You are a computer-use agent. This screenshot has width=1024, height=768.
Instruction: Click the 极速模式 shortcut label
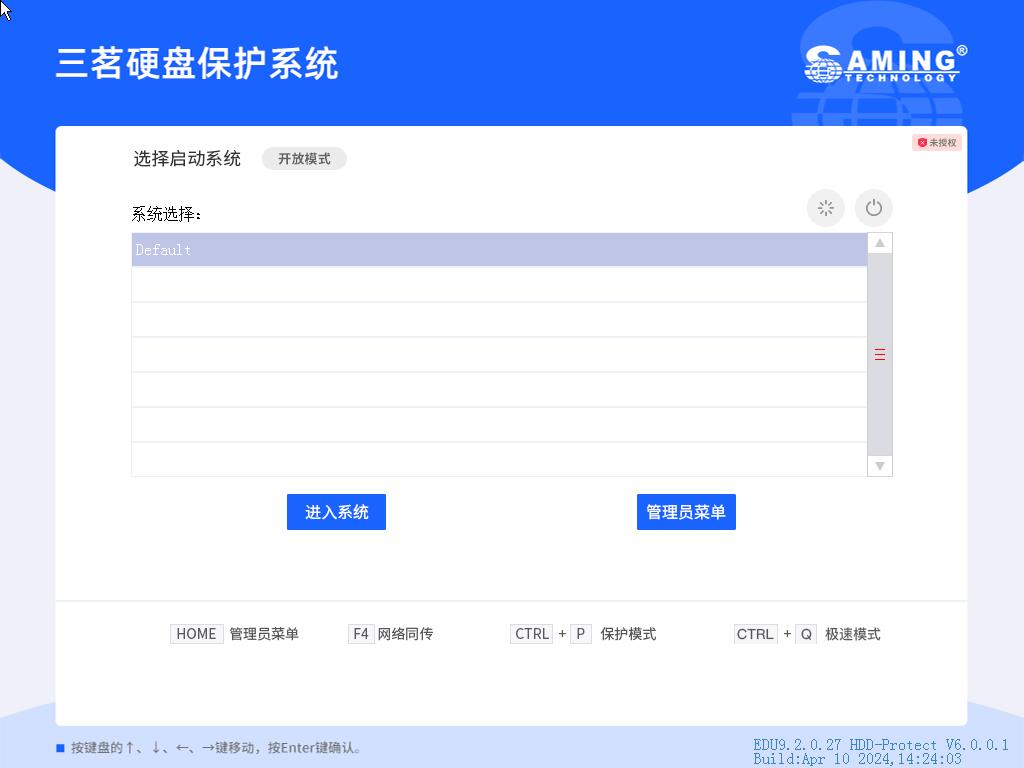pyautogui.click(x=852, y=634)
